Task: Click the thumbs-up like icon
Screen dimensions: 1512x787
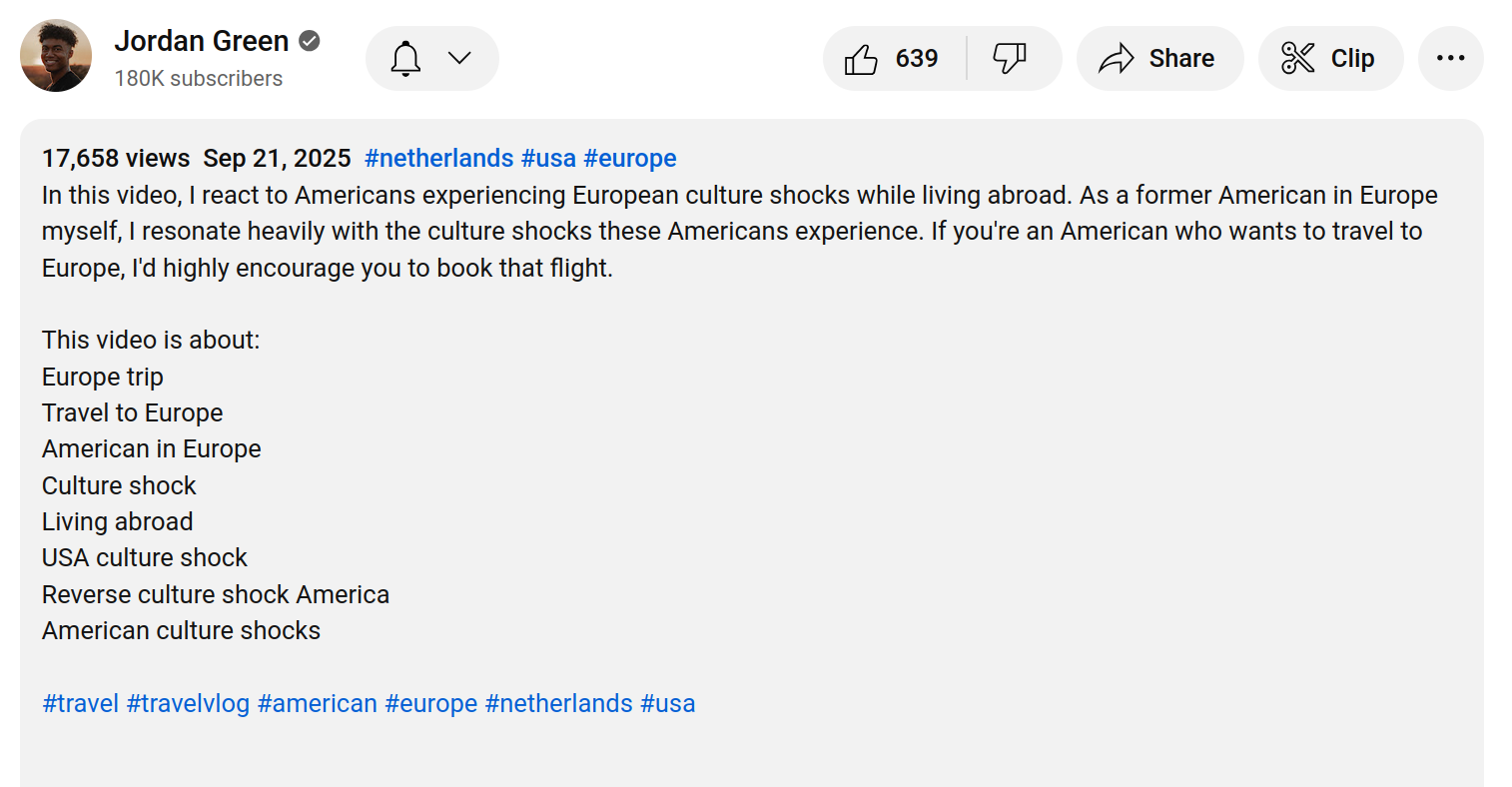Action: coord(861,59)
